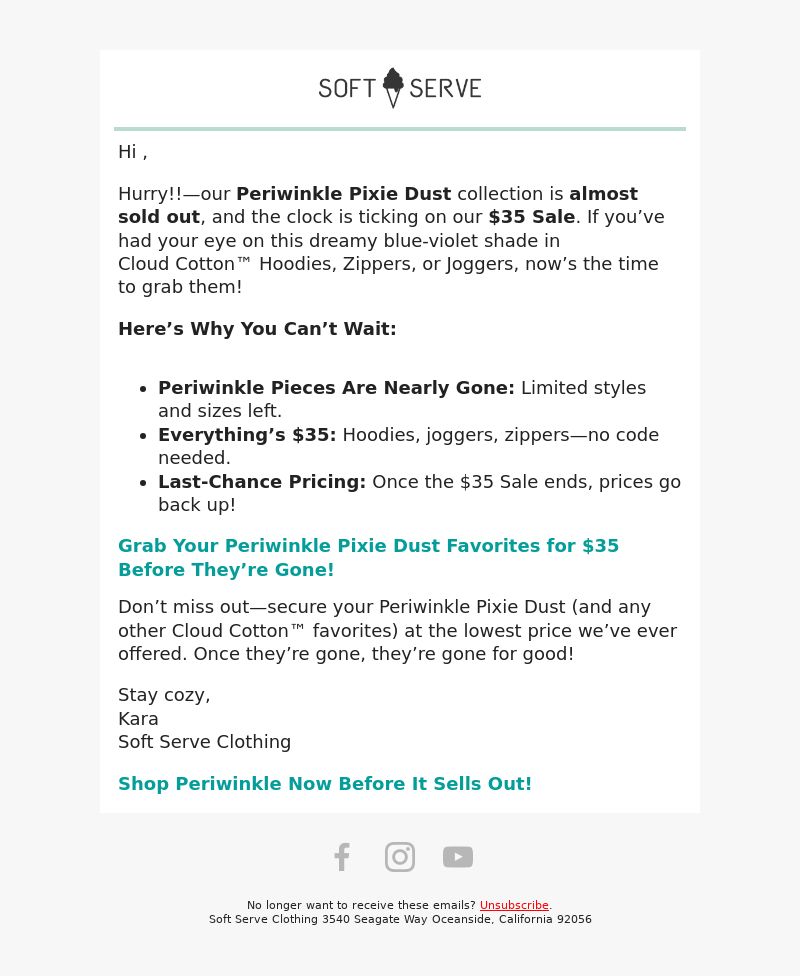The image size is (800, 976).
Task: Click the ice cream cone logo icon
Action: [x=393, y=87]
